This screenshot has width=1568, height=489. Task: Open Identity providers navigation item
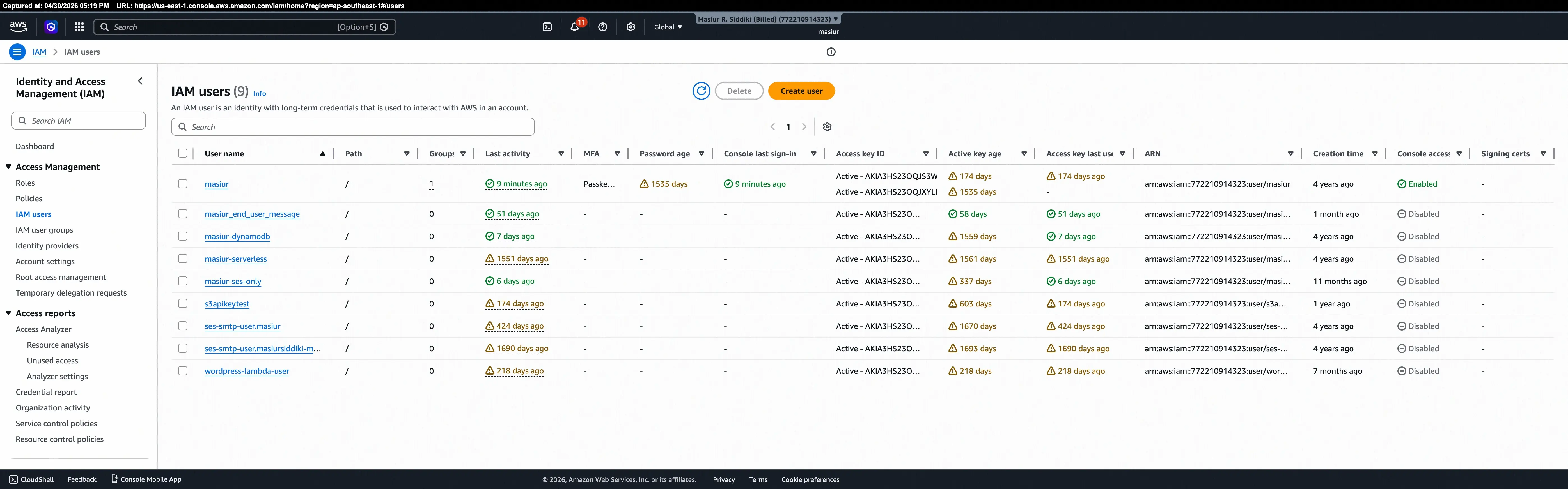tap(47, 246)
